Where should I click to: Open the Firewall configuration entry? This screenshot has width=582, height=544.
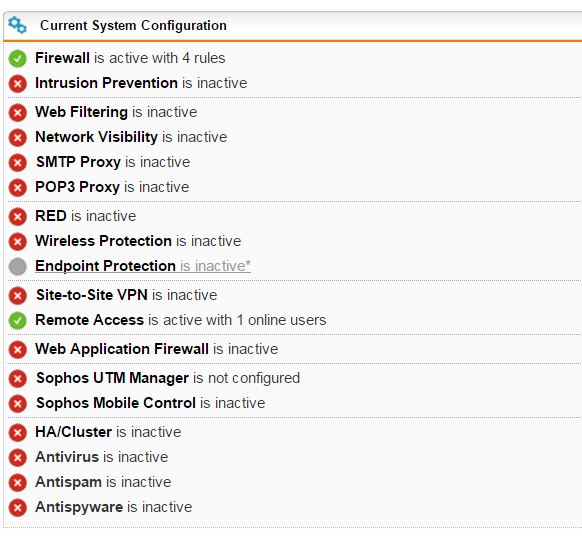[130, 58]
